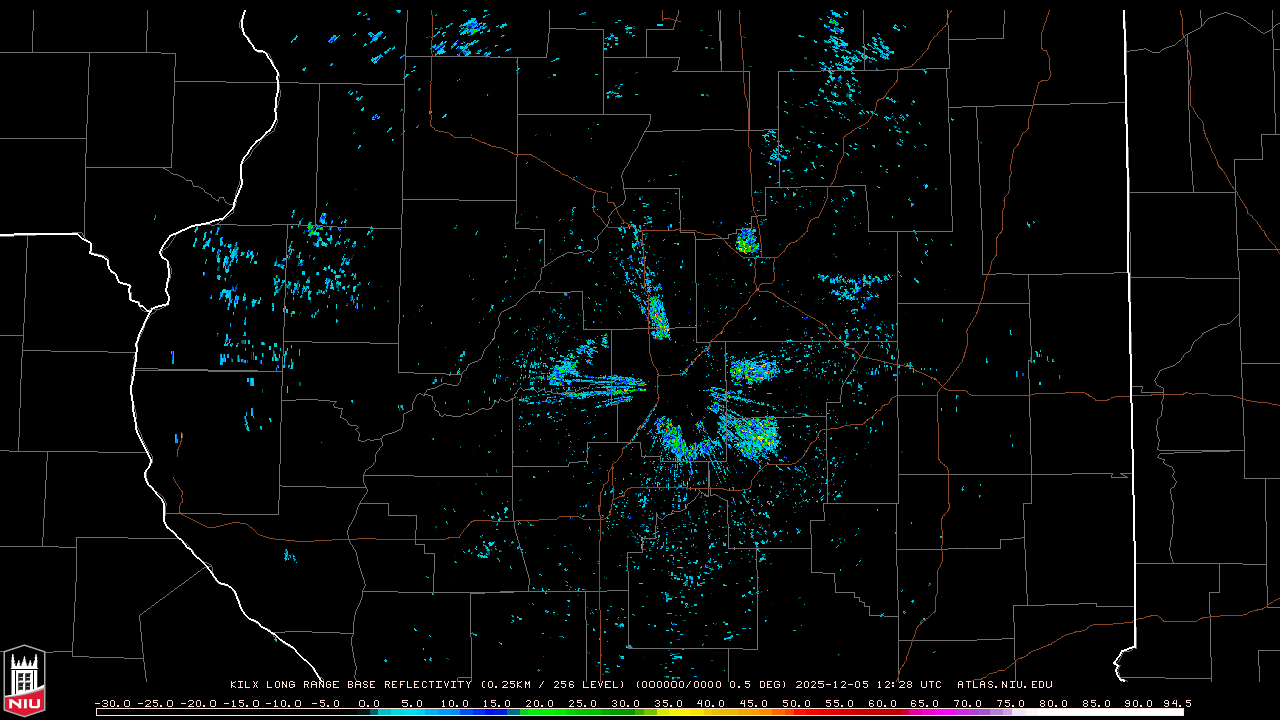Click the "70.0" scale label

click(x=967, y=703)
